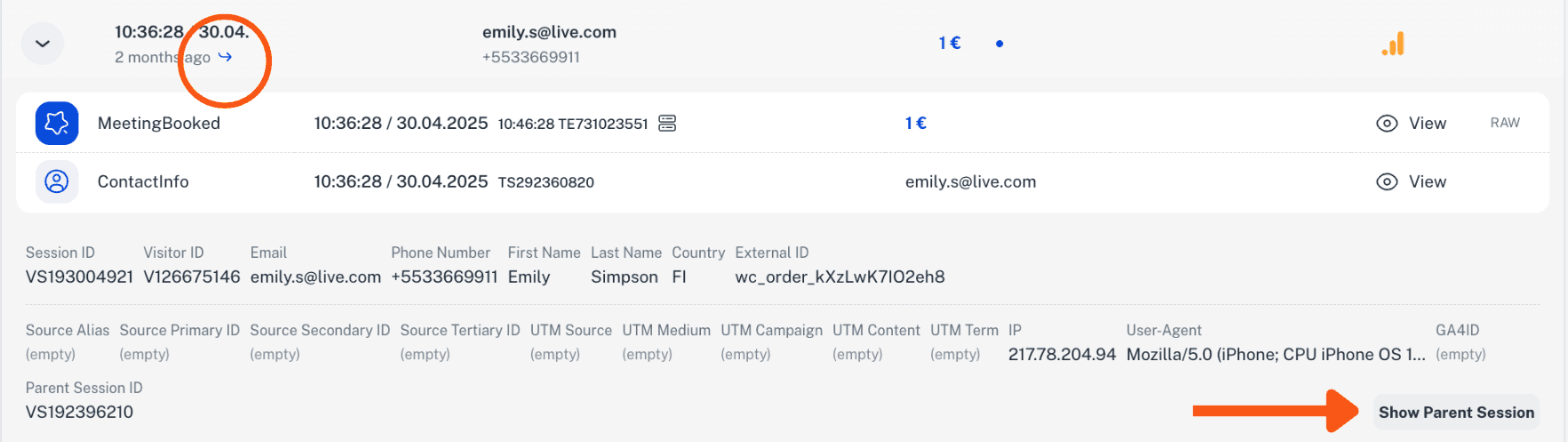Open RAW data for MeetingBooked
Screen dimensions: 1568x442
click(1505, 123)
